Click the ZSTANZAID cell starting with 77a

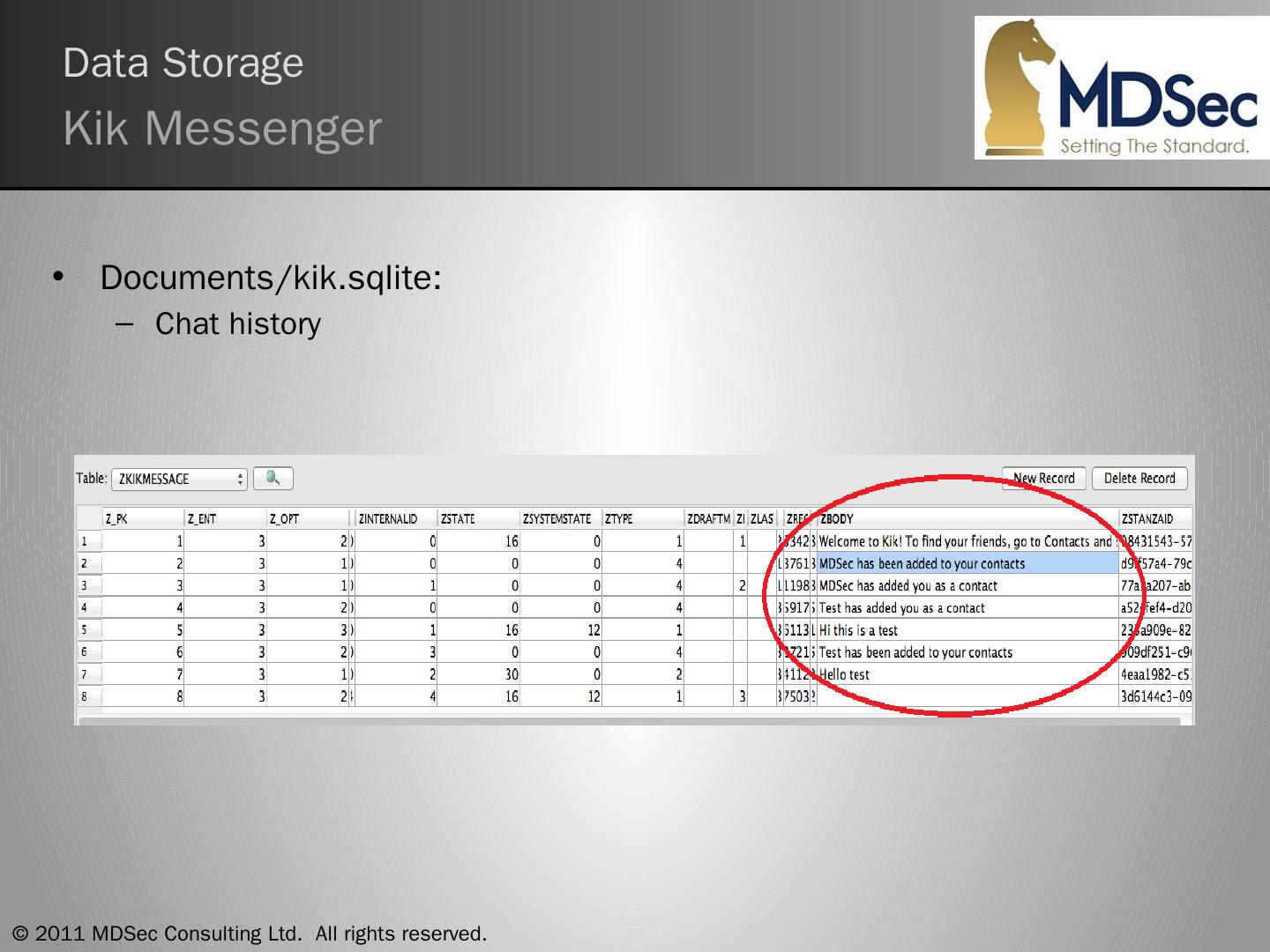[x=1155, y=585]
